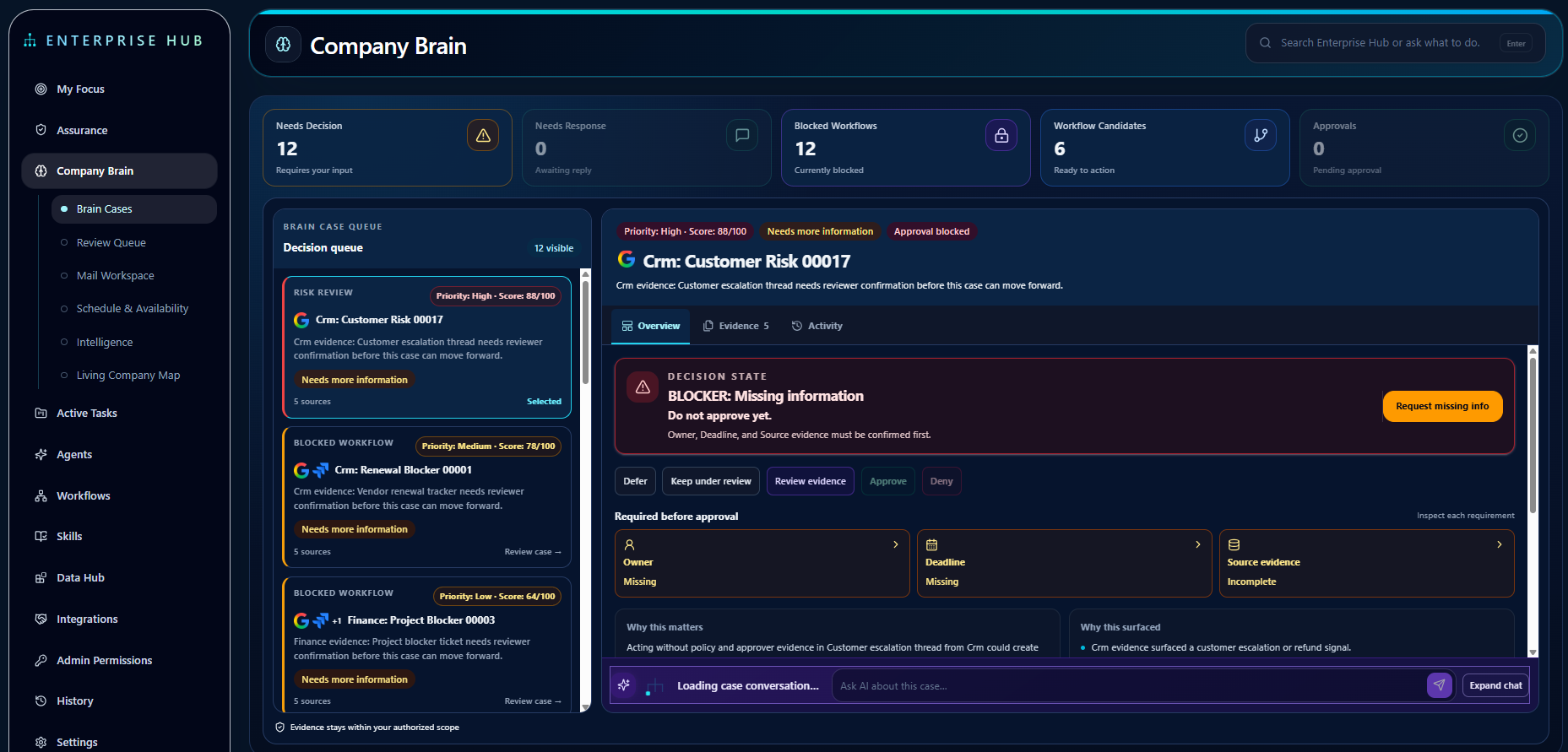Open Living Company Map submenu item
1568x752 pixels.
[x=134, y=375]
